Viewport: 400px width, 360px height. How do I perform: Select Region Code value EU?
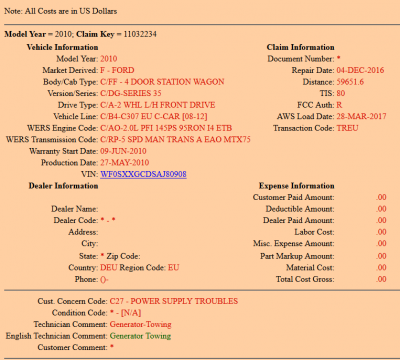(x=173, y=268)
